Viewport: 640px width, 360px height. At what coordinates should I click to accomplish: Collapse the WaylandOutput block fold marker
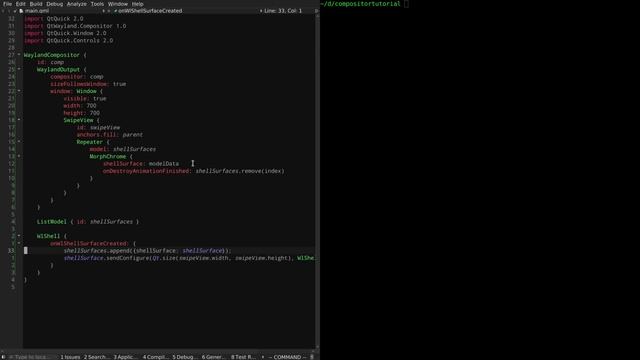coord(19,69)
